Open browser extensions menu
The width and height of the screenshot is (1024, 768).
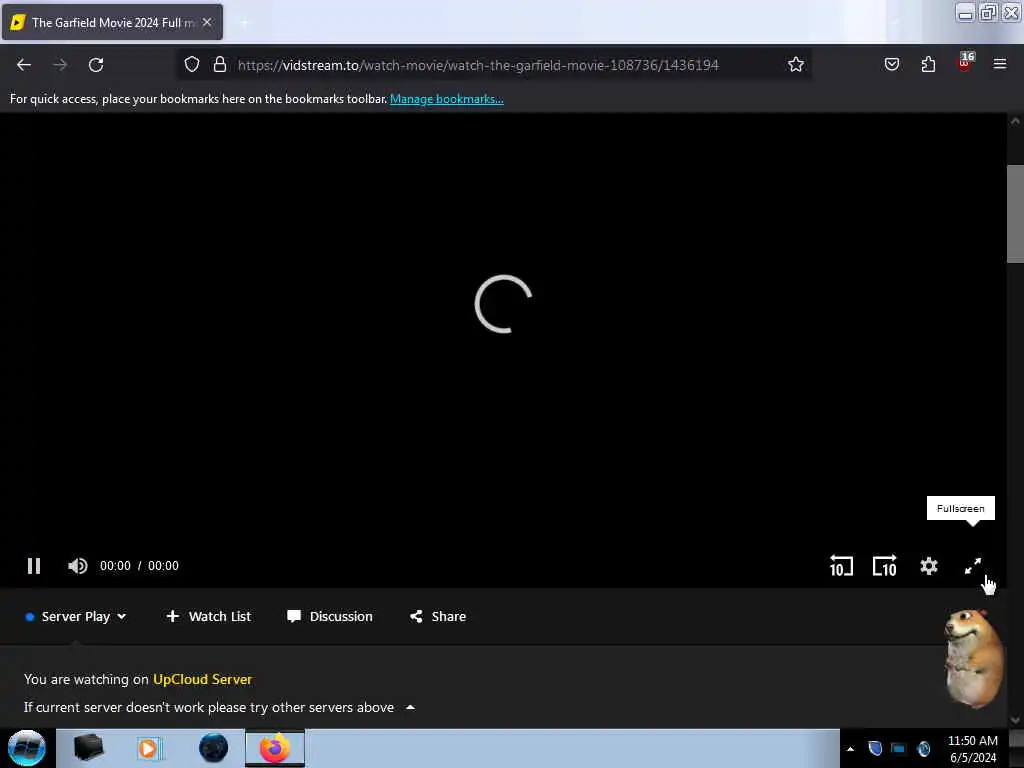click(928, 65)
